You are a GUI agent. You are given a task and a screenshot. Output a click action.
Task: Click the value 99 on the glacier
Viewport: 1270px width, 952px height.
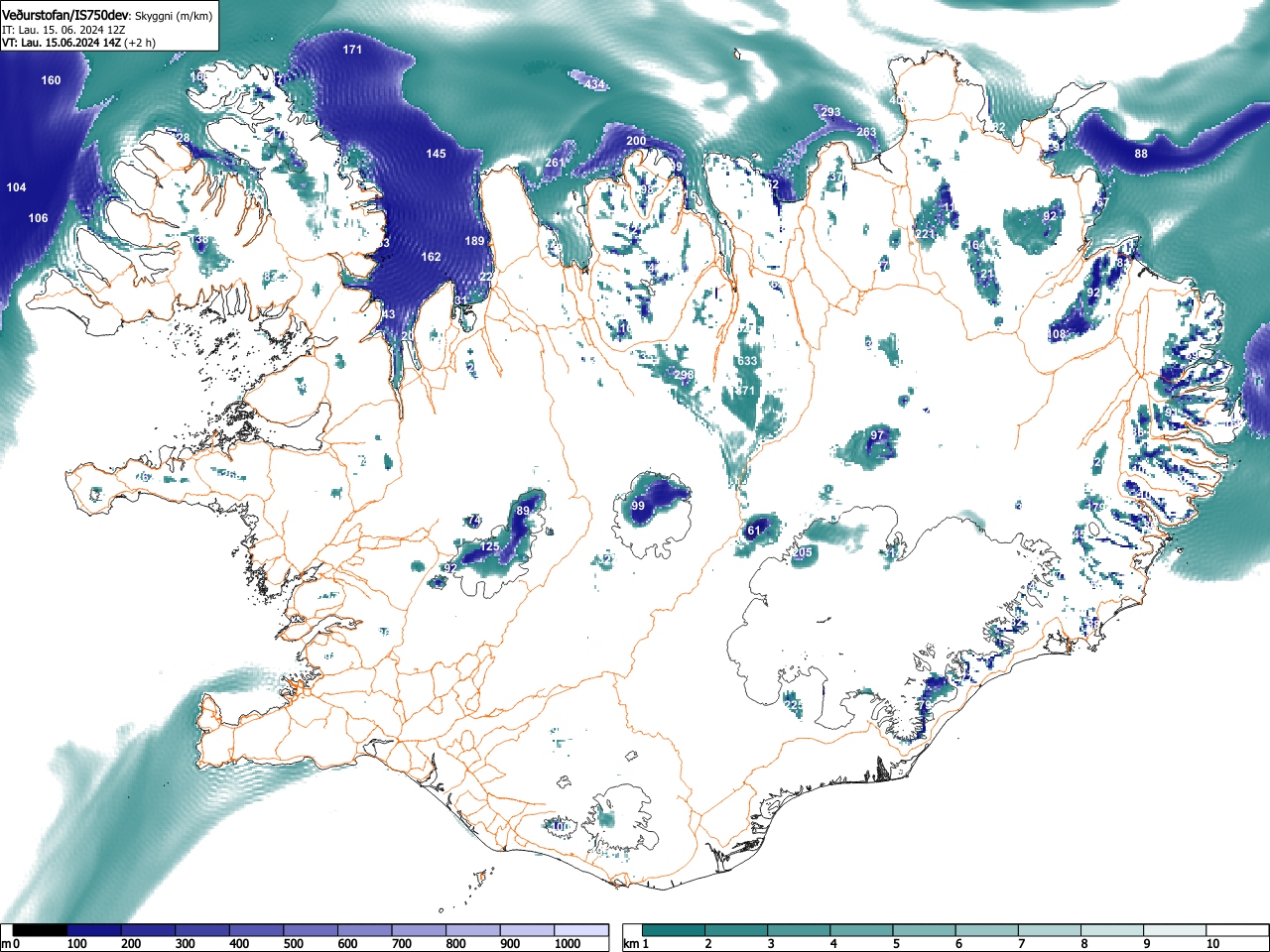pos(638,507)
